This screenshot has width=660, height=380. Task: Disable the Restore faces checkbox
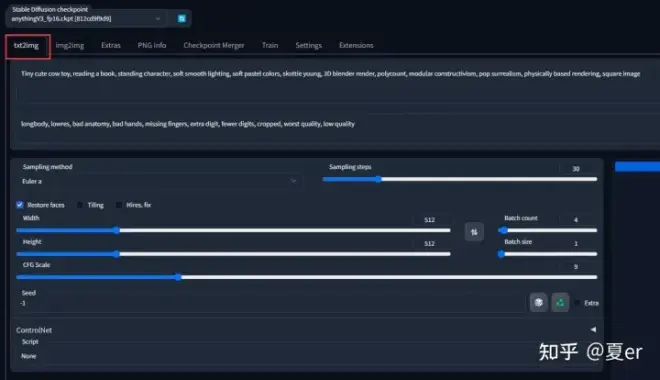pos(20,205)
